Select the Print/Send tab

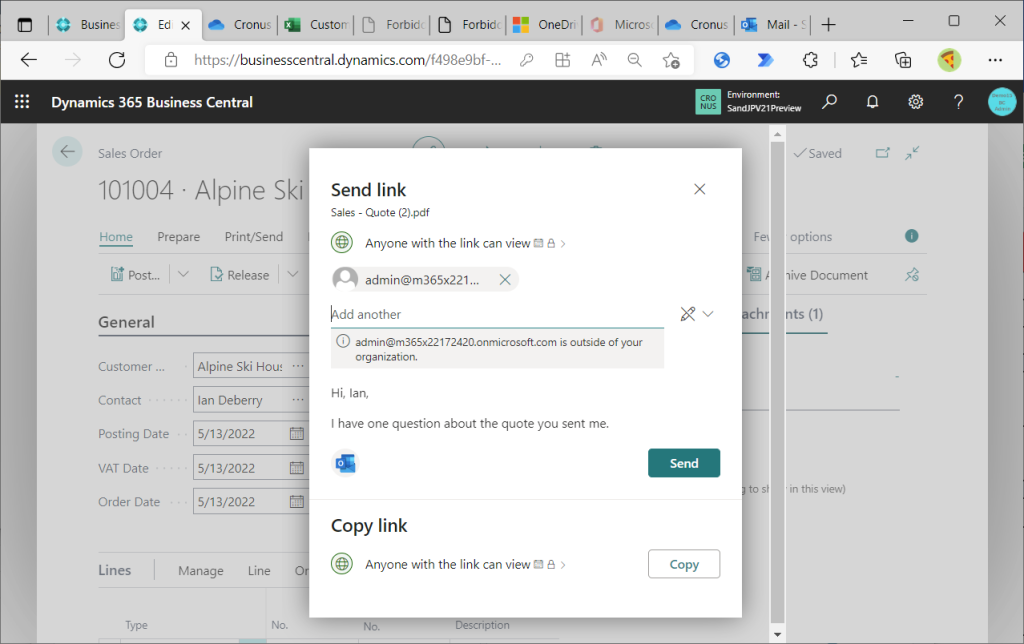tap(254, 236)
